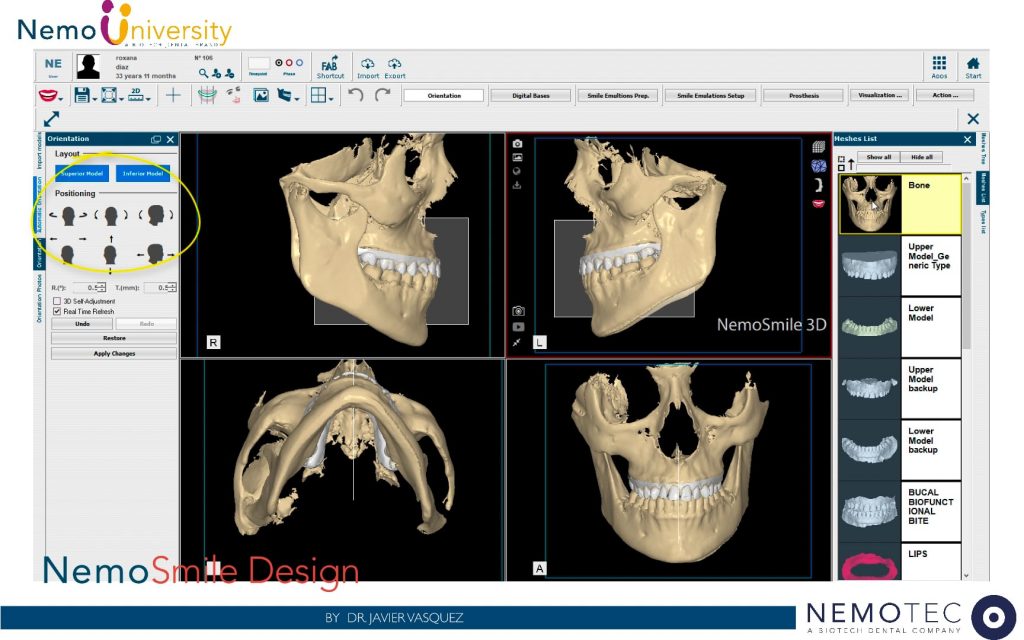1024x640 pixels.
Task: Open the Prosthesis workflow tab
Action: (x=804, y=95)
